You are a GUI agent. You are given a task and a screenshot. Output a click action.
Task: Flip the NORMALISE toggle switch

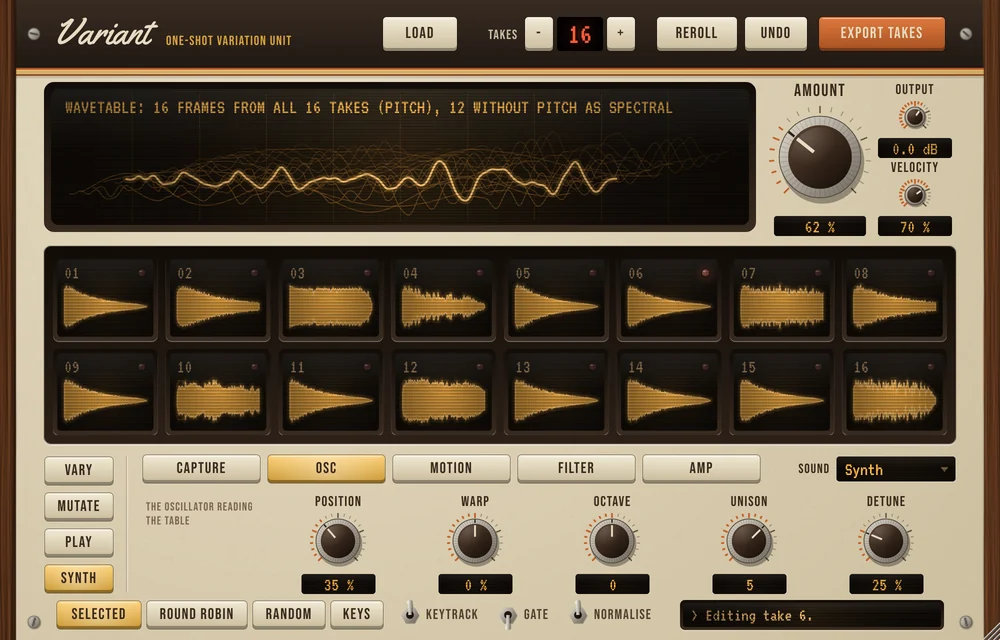point(578,613)
